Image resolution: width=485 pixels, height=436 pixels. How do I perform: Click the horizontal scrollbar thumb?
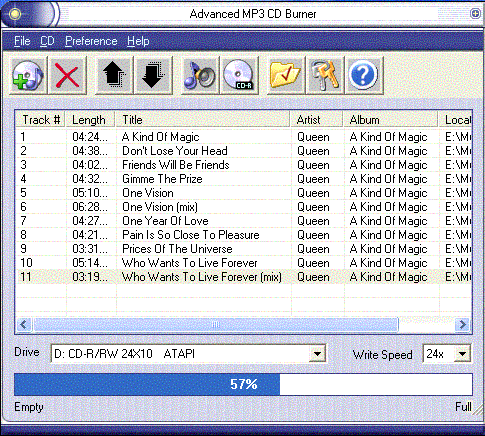point(216,324)
